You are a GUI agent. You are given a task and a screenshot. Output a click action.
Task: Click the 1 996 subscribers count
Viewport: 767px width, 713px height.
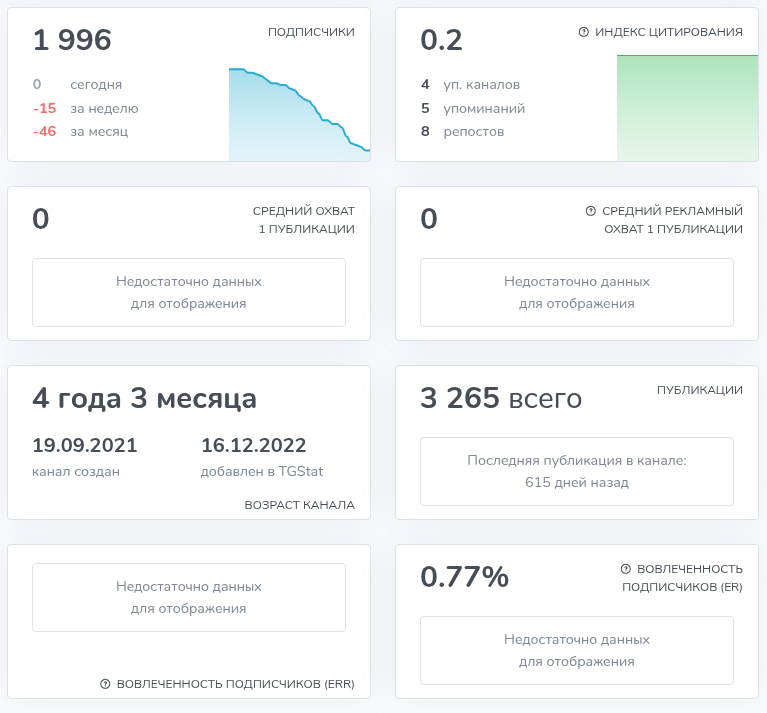(72, 40)
